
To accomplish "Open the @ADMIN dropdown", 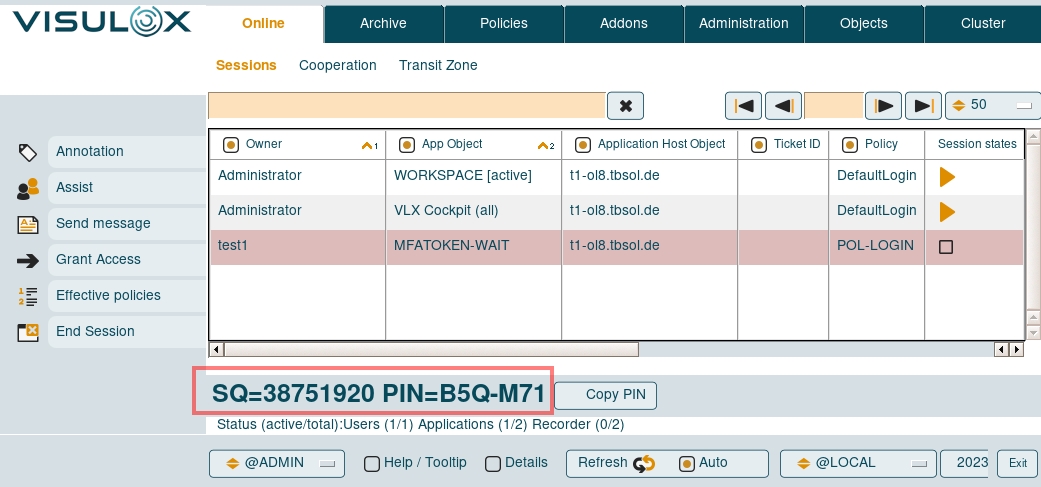I will tap(276, 463).
